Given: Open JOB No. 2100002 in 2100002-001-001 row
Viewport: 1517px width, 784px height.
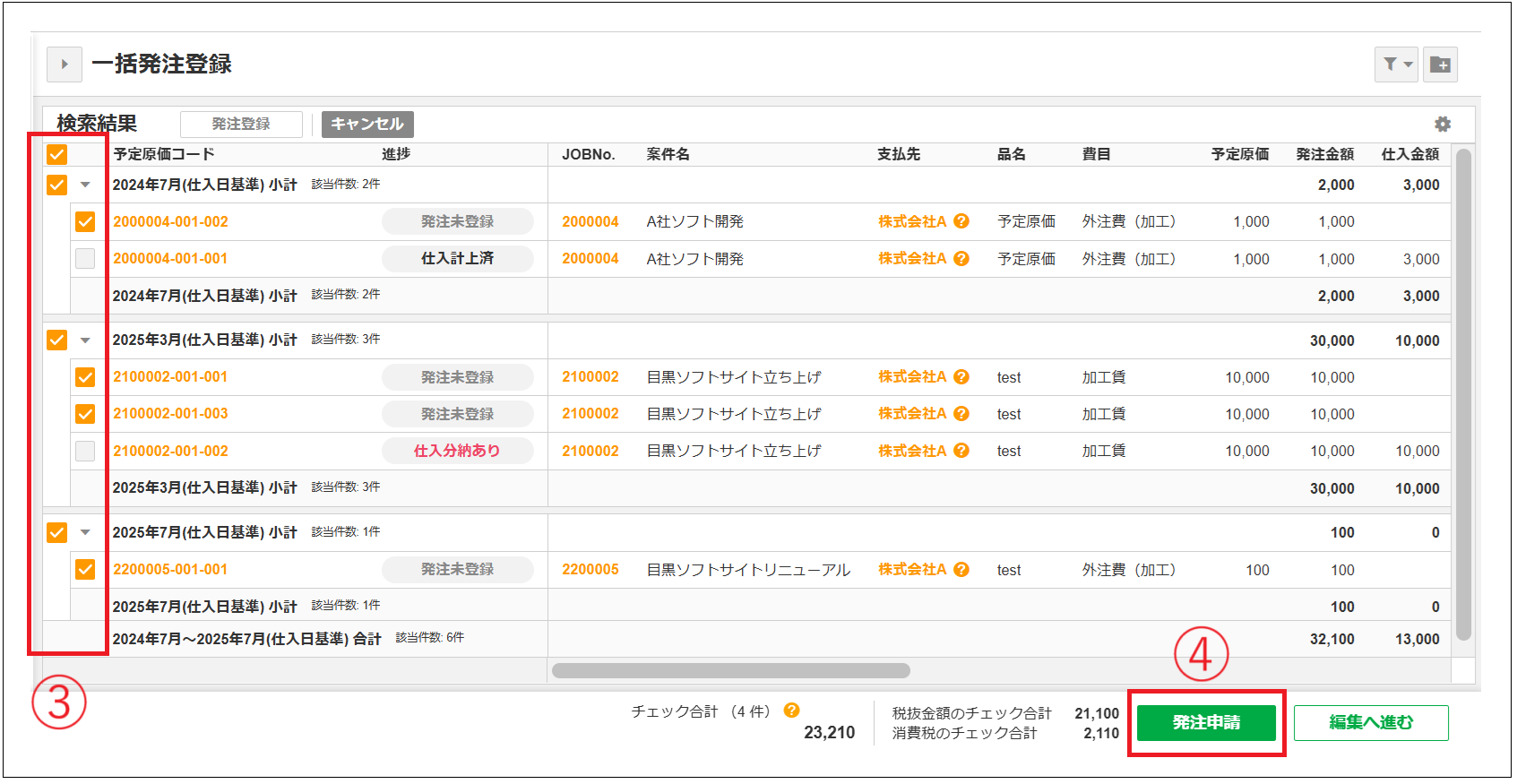Looking at the screenshot, I should coord(590,377).
